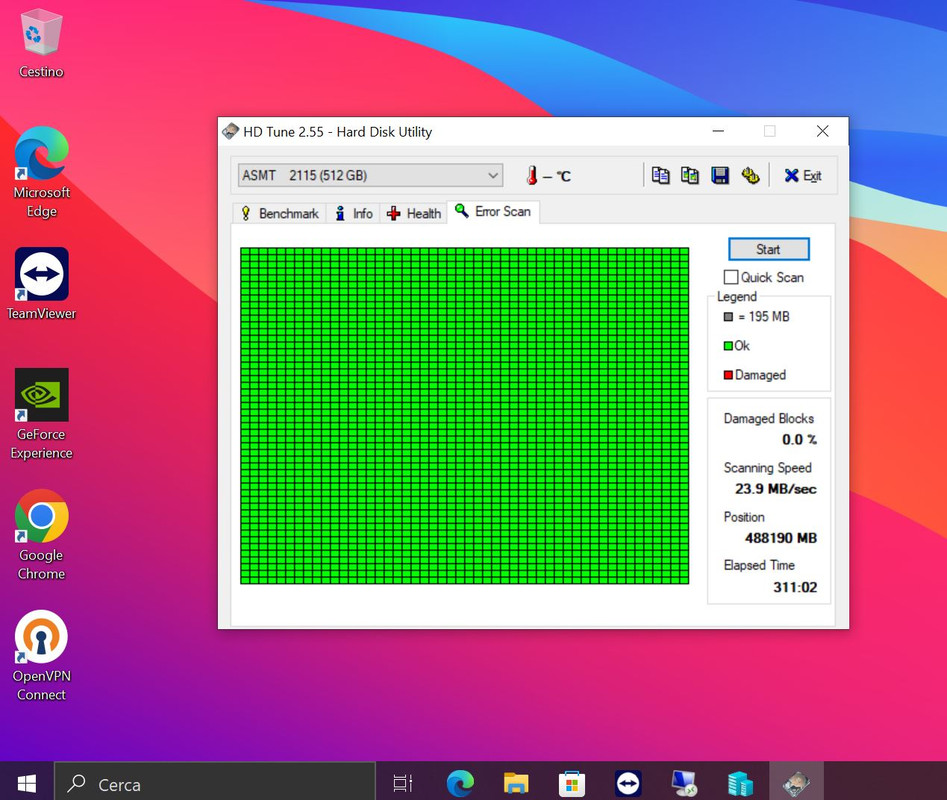Image resolution: width=947 pixels, height=800 pixels.
Task: Click the red thermometer temperature icon
Action: point(531,176)
